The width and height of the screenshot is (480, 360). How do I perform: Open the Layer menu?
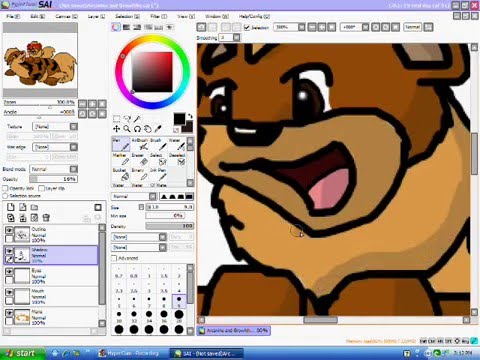(96, 16)
